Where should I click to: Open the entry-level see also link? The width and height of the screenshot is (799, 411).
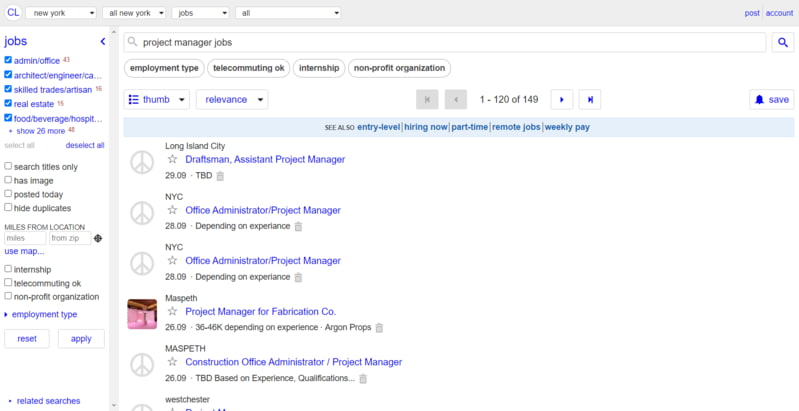coord(379,127)
